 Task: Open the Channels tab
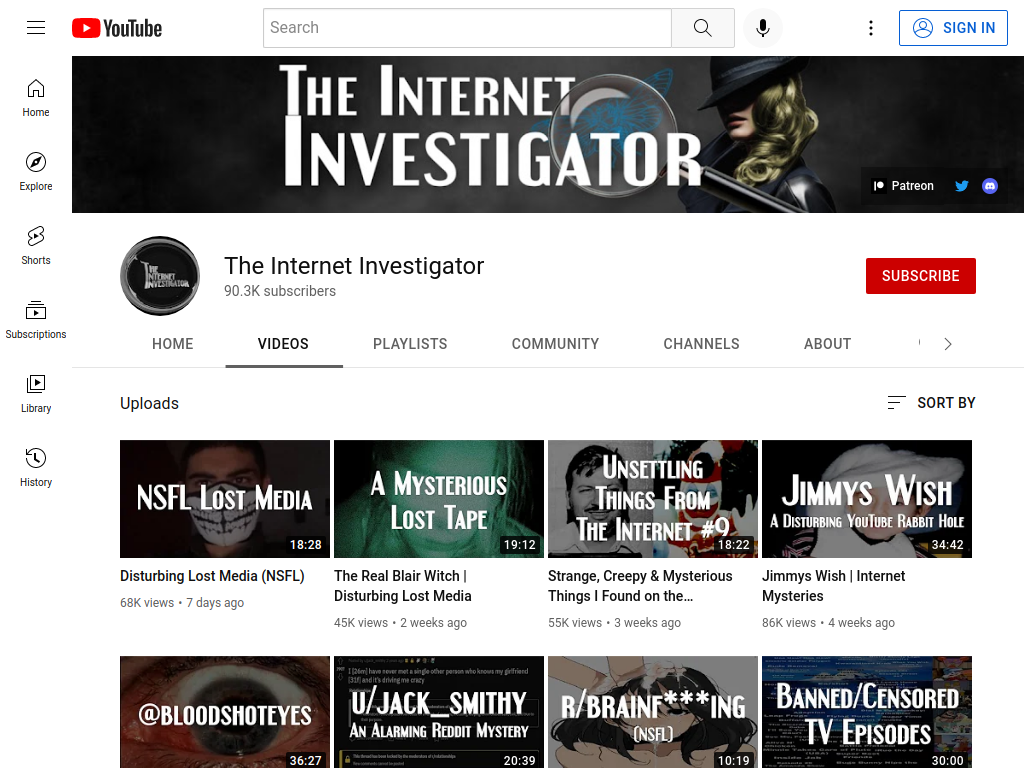click(x=701, y=344)
